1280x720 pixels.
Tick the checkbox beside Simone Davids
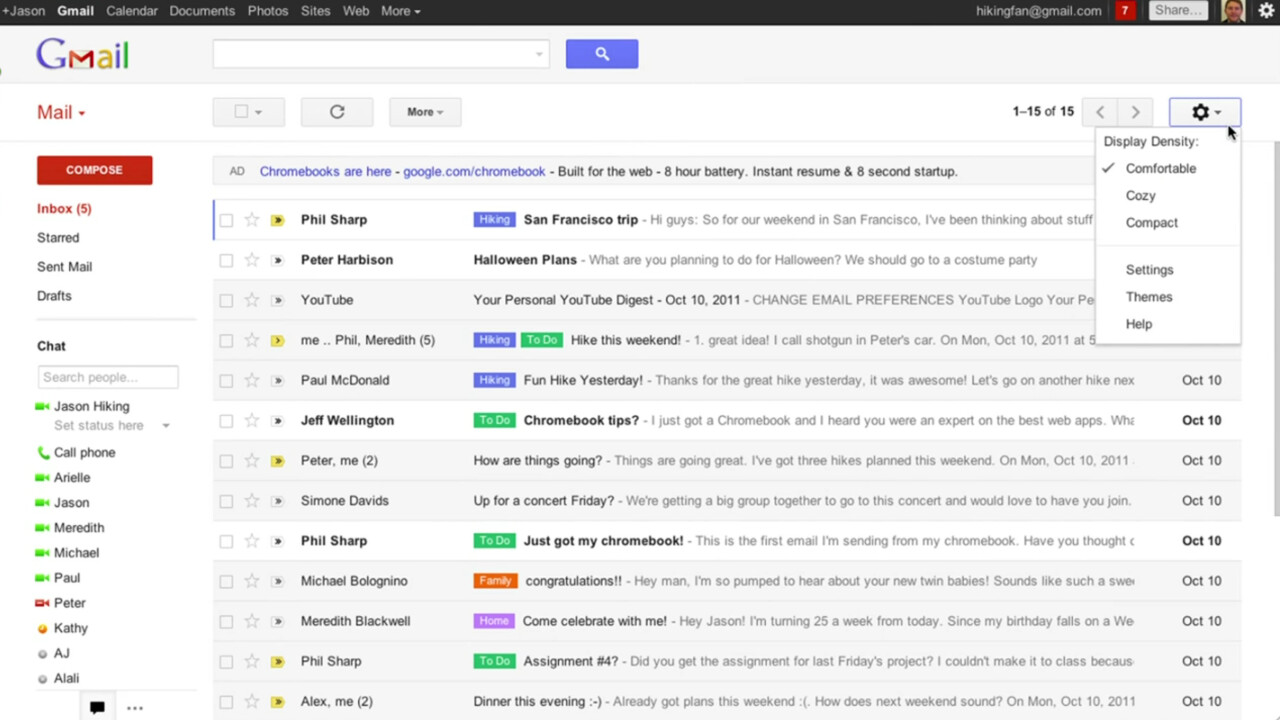pos(226,501)
